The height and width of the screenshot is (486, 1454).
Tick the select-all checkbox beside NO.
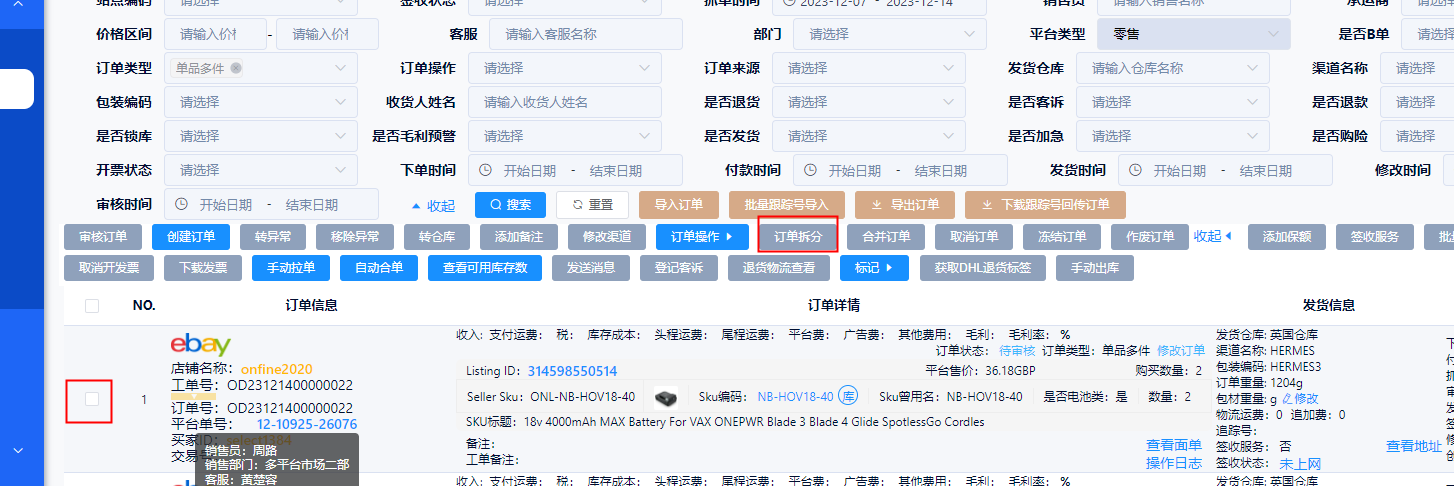(92, 306)
